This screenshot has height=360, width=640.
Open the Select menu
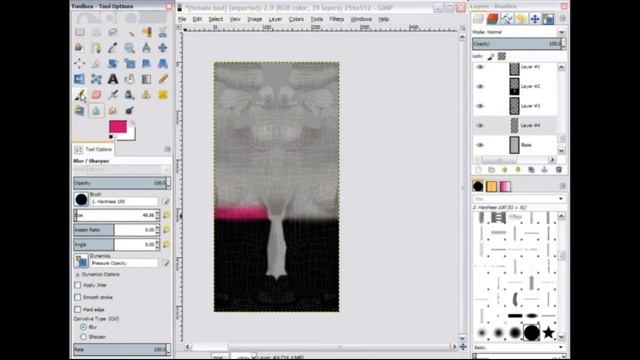click(216, 19)
